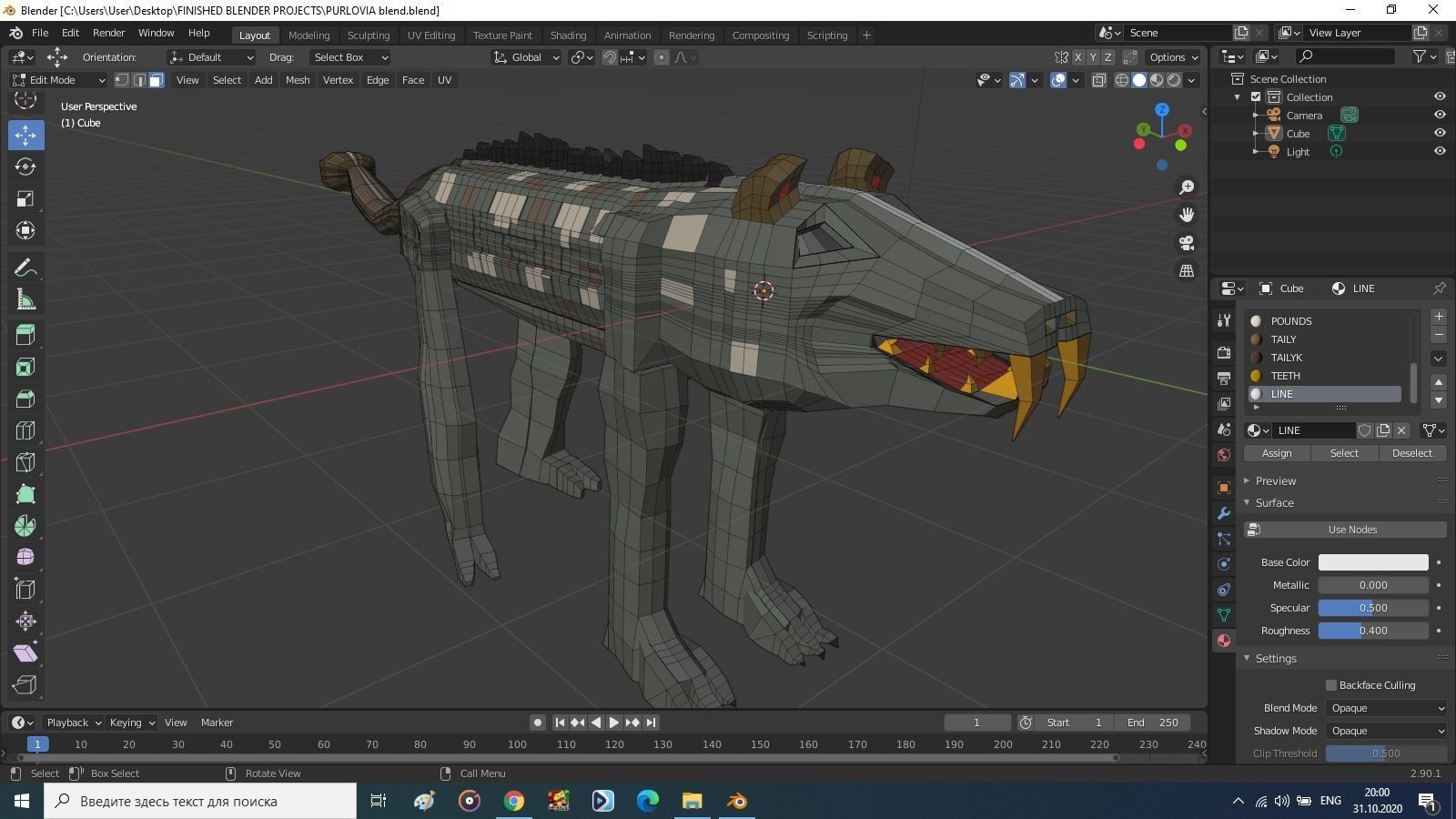Select the Bevel tool
The image size is (1456, 819).
(25, 399)
